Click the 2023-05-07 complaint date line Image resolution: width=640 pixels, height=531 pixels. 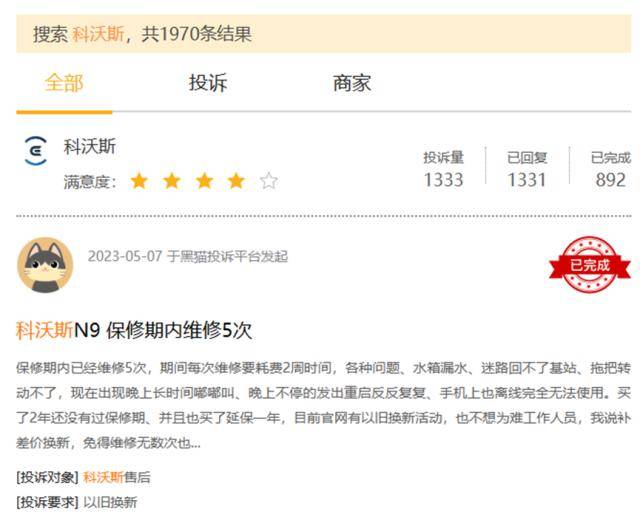pos(188,256)
